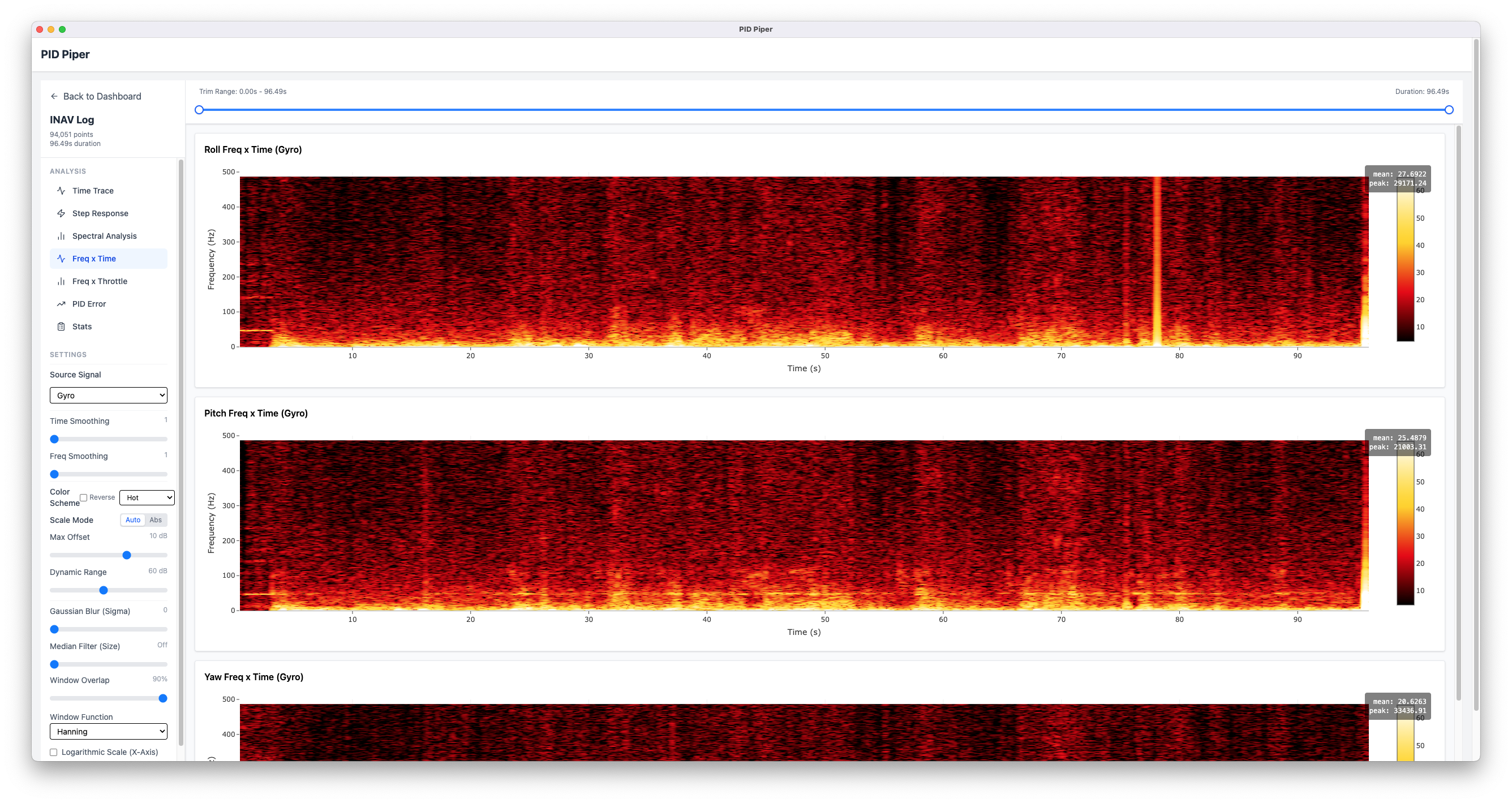
Task: Click the Roll chart mean/peak readout
Action: pos(1397,178)
